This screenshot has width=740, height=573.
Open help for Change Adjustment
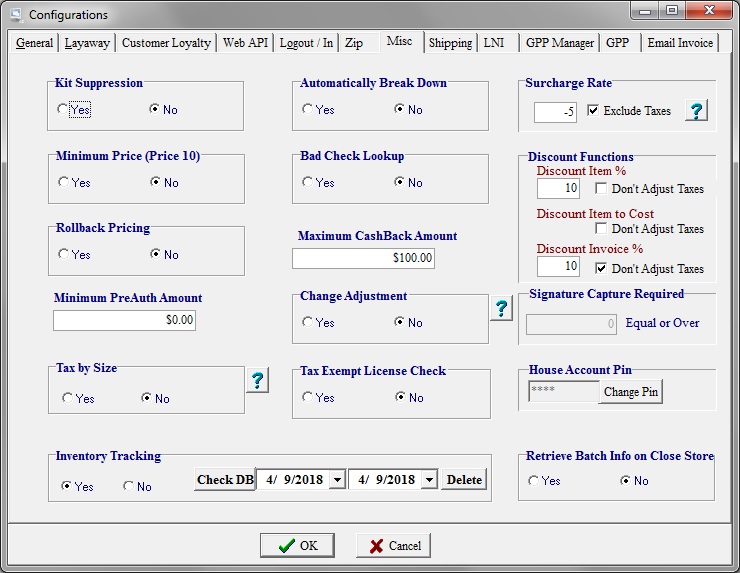tap(501, 309)
